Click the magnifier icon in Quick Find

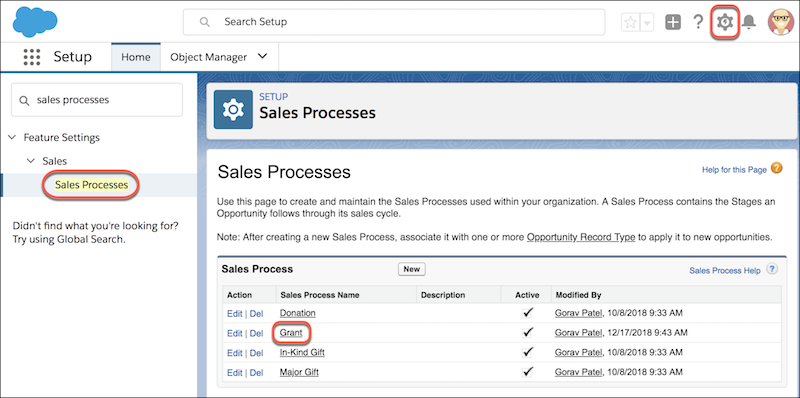coord(24,101)
